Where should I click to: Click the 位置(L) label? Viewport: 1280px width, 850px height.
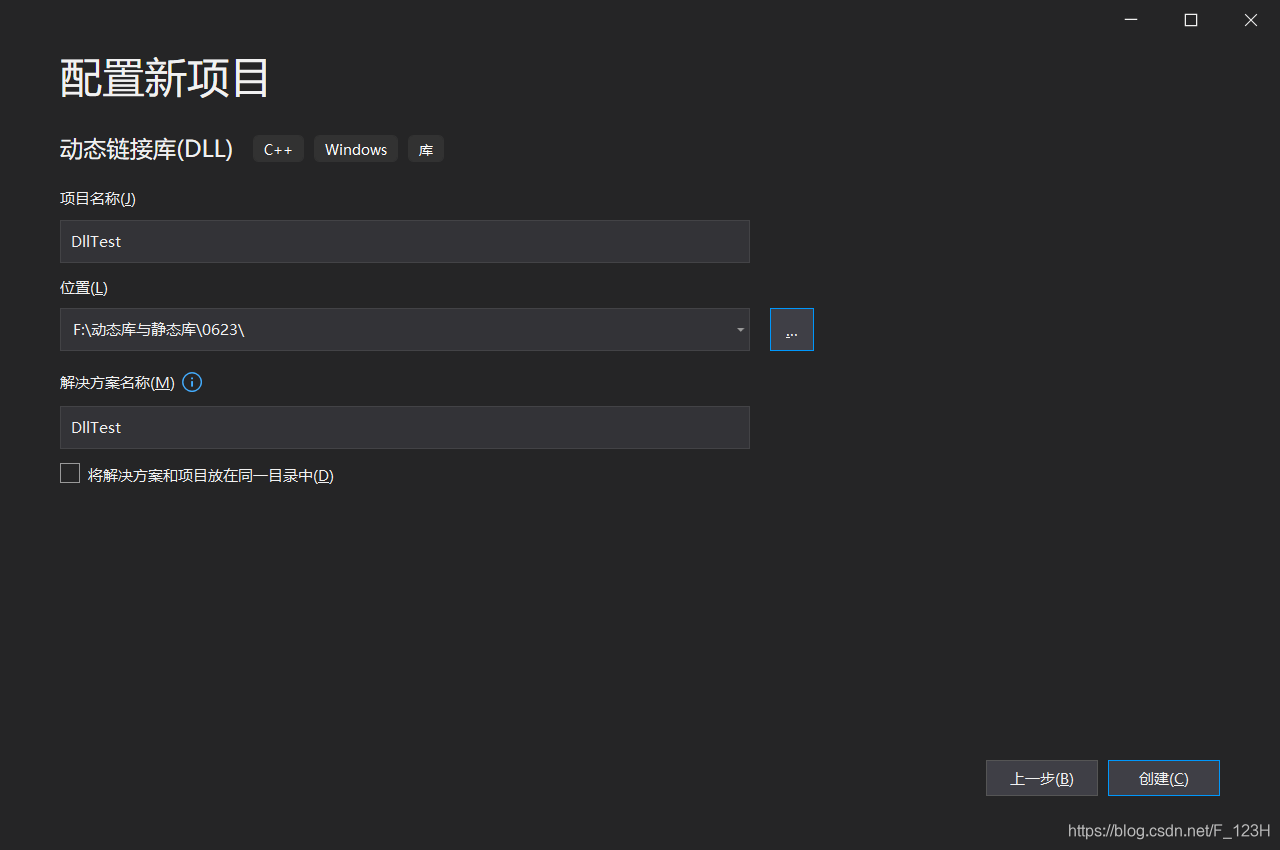click(x=84, y=288)
